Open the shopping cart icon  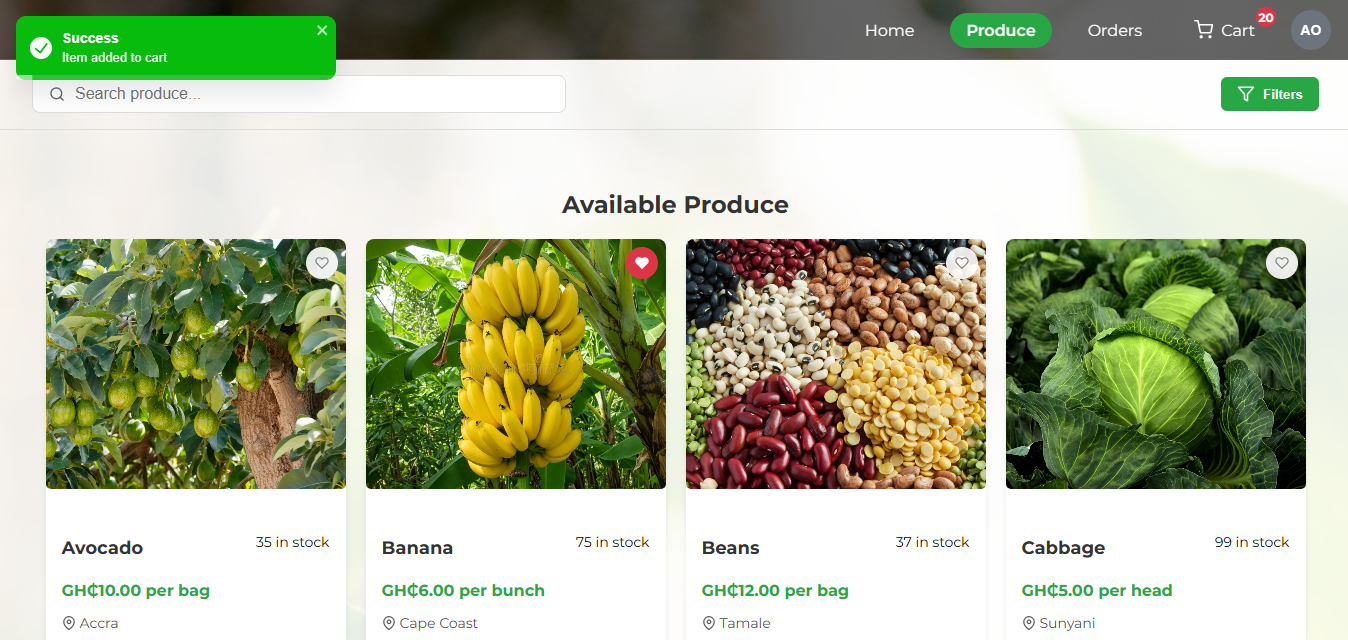(1204, 30)
